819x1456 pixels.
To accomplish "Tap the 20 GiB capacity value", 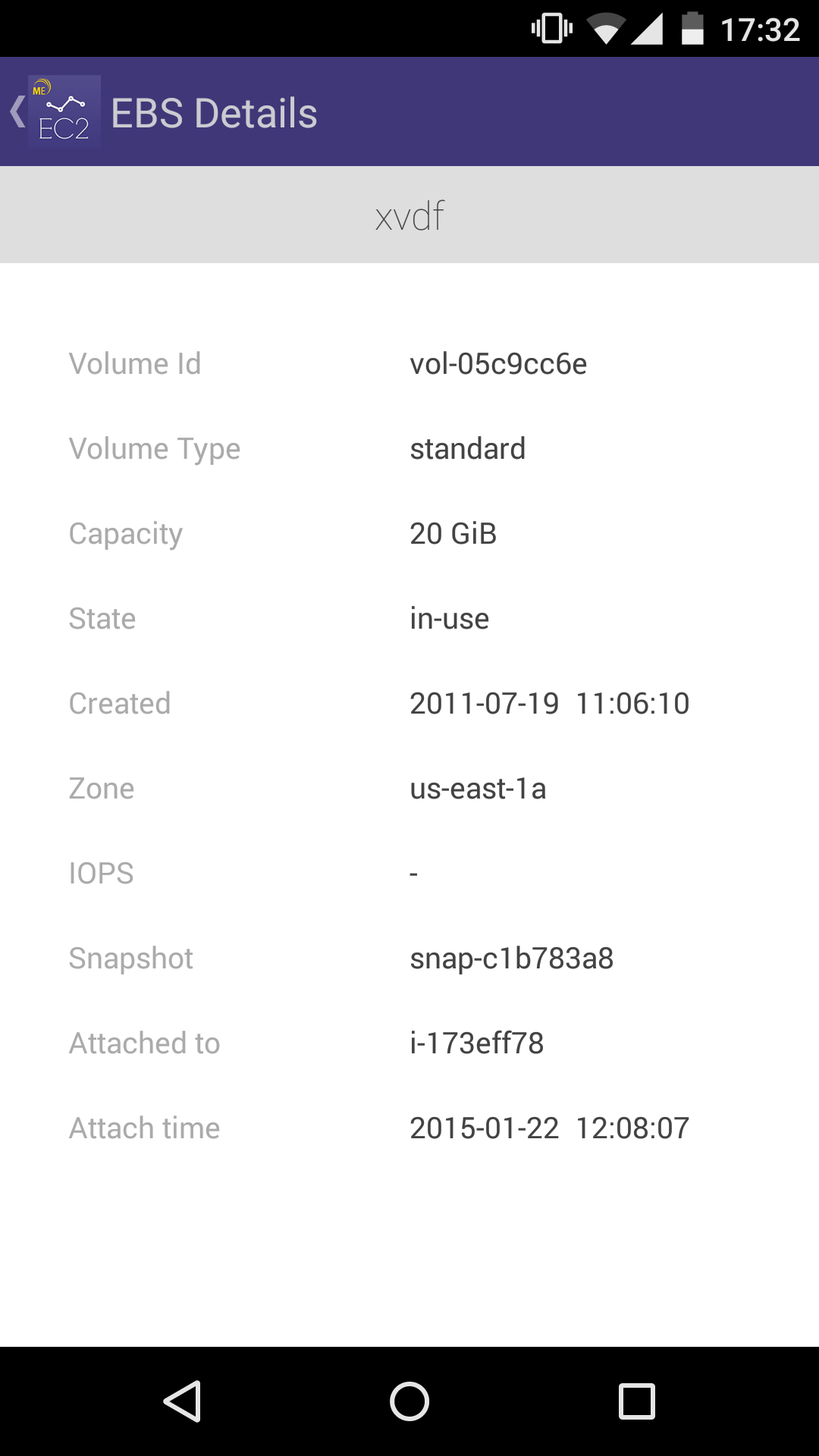I will pos(453,534).
